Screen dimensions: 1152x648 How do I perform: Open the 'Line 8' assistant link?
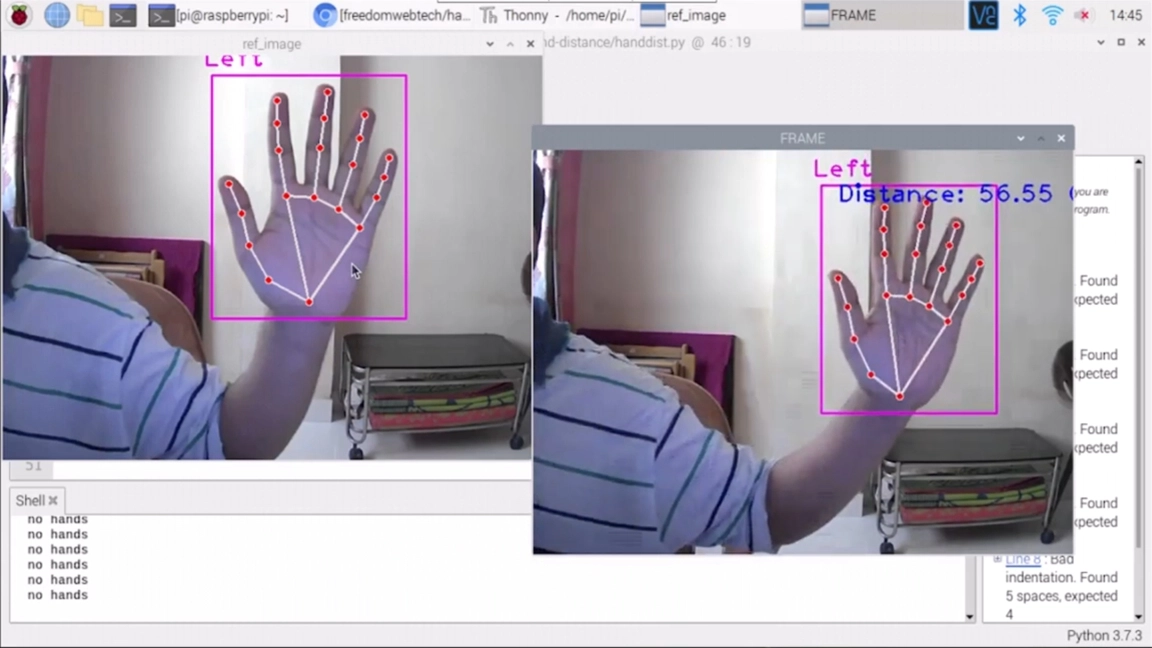tap(1023, 559)
